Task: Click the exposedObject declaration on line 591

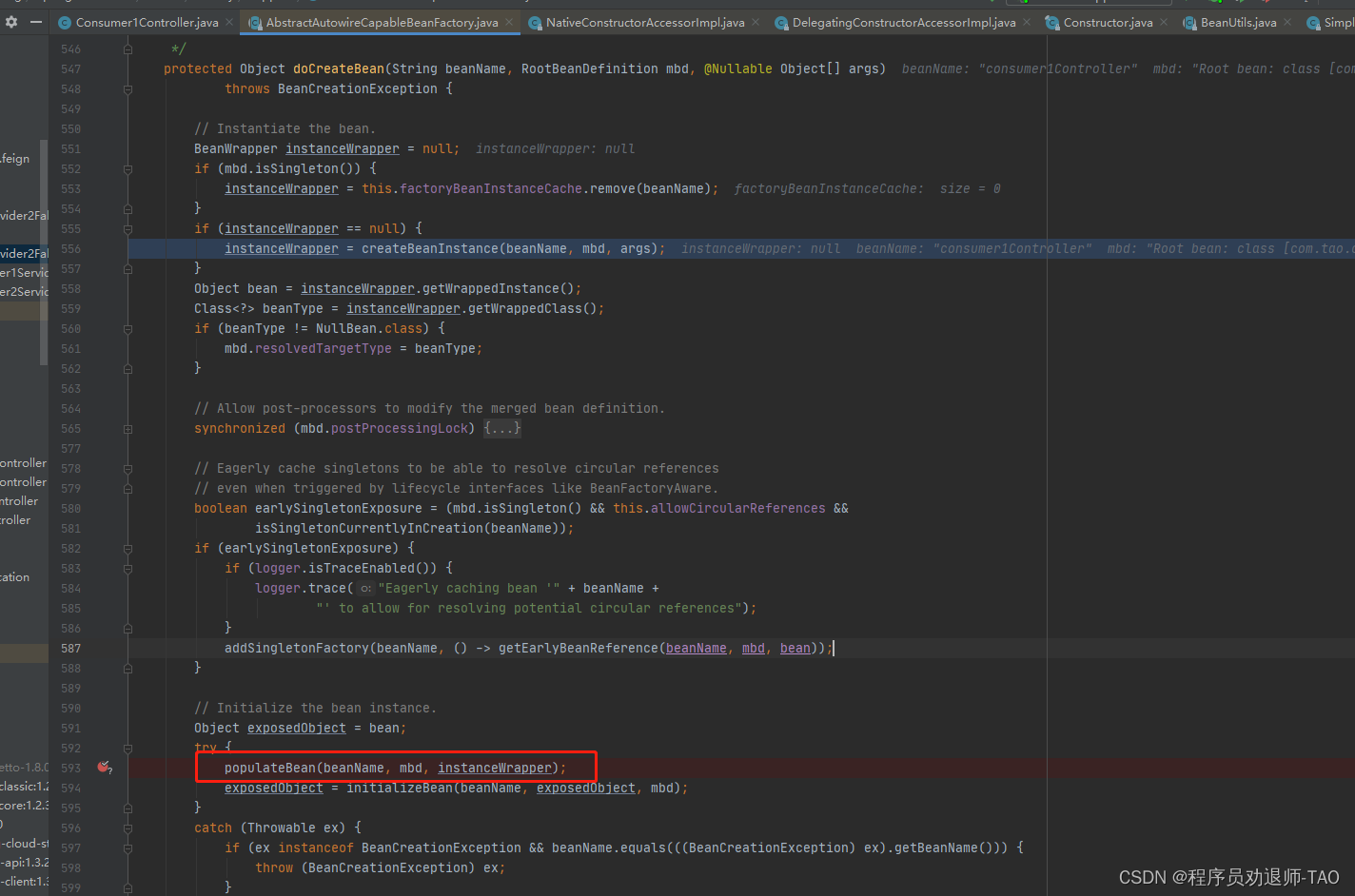Action: click(297, 729)
